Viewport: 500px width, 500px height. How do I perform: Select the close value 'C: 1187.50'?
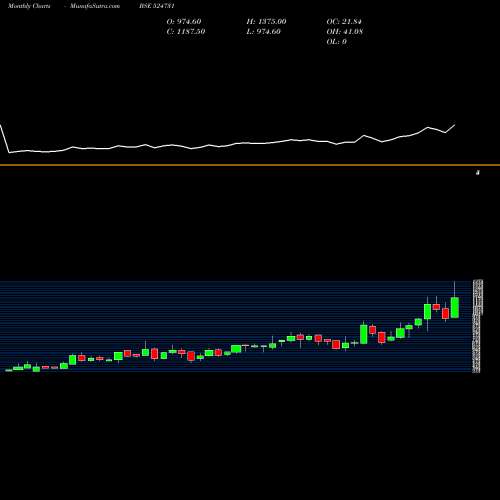(186, 31)
